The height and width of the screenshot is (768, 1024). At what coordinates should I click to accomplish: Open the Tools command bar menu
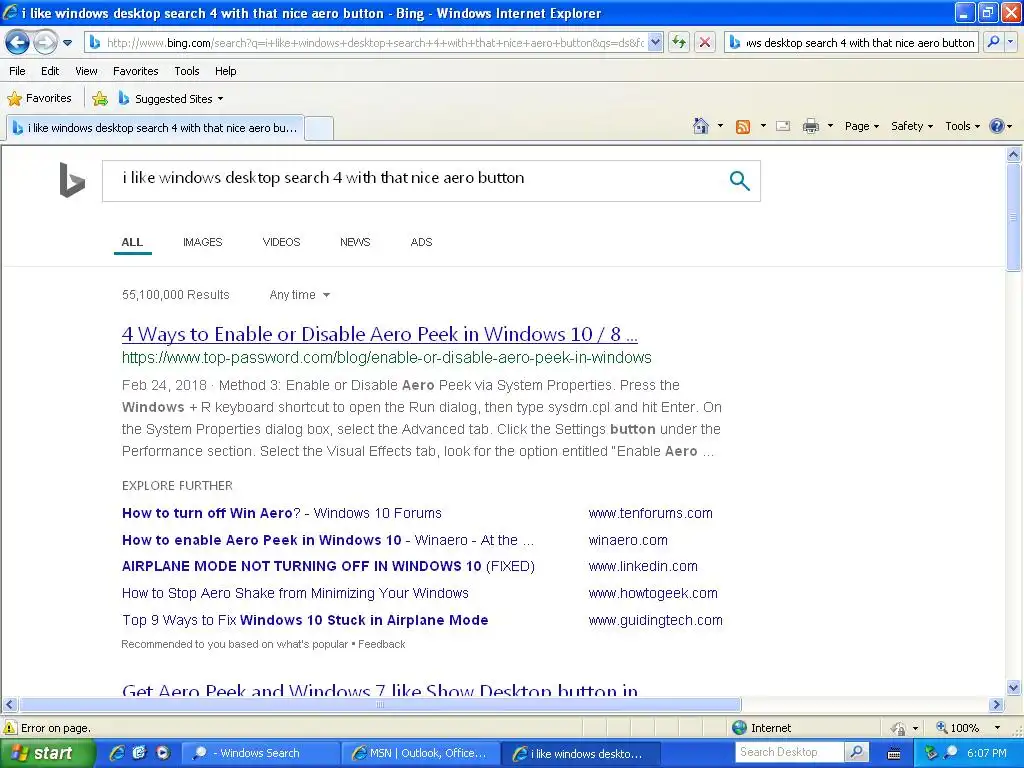(x=962, y=126)
